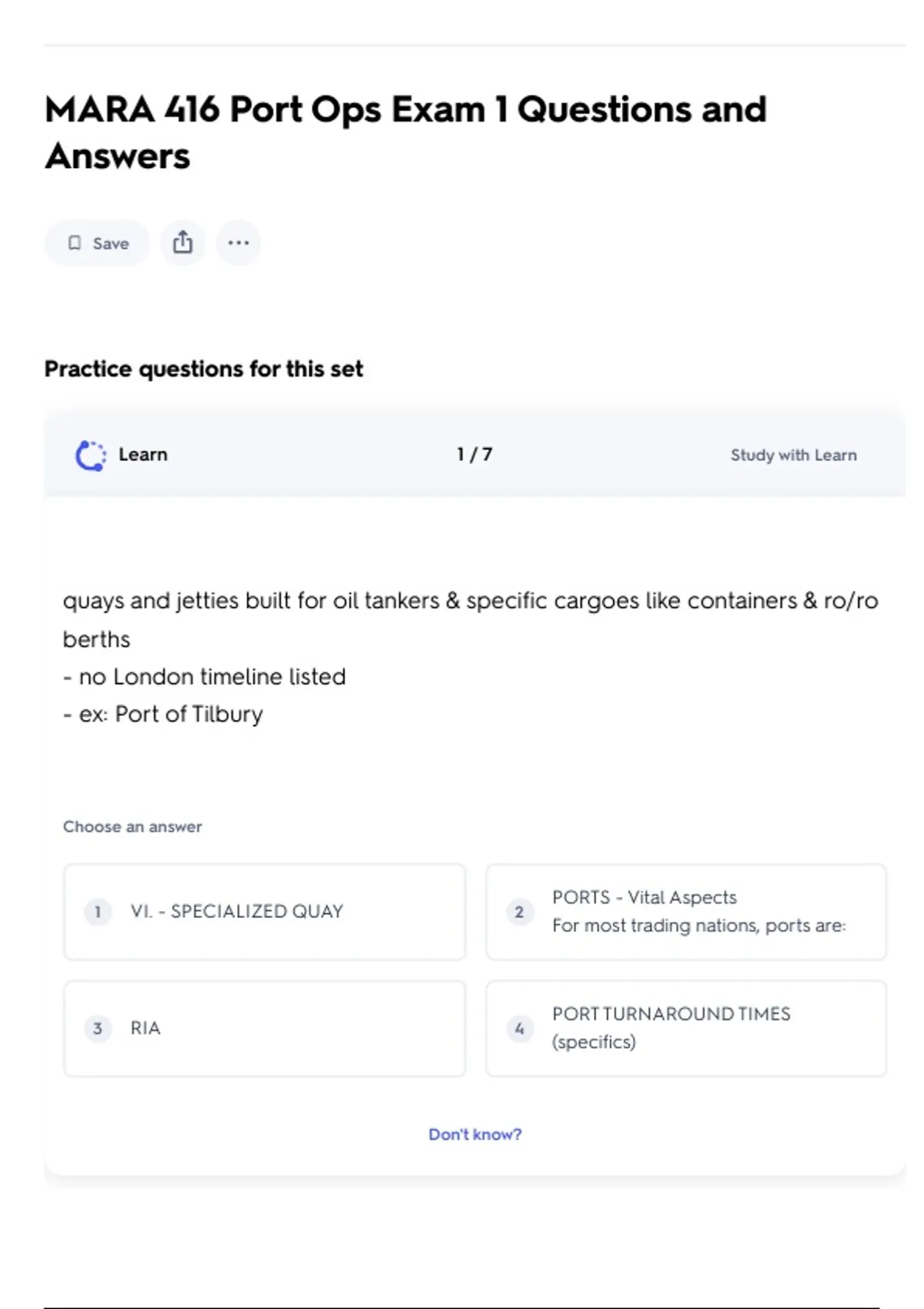Click "Practice questions for this set" heading
This screenshot has height=1309, width=924.
click(203, 369)
